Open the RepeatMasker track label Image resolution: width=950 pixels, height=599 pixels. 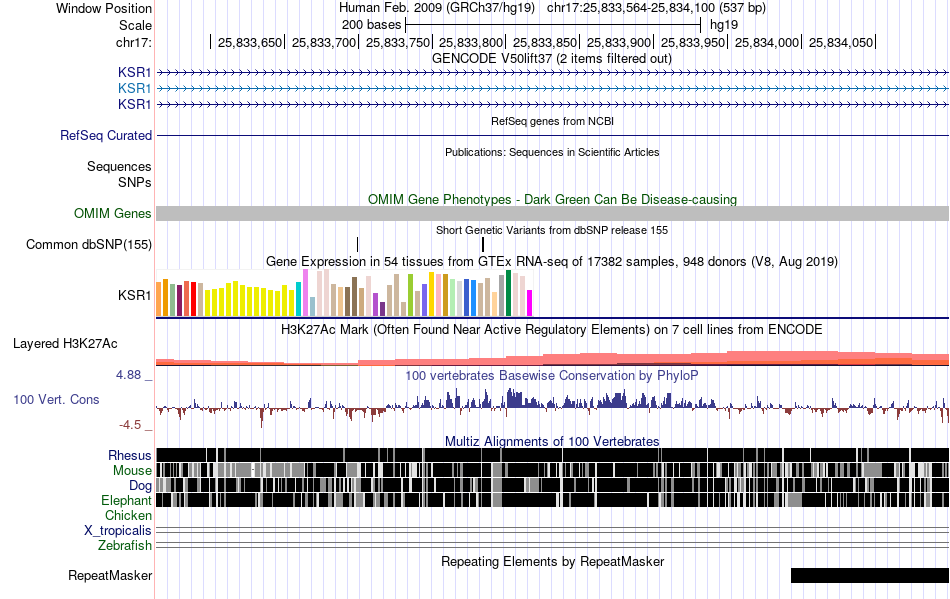pos(110,576)
